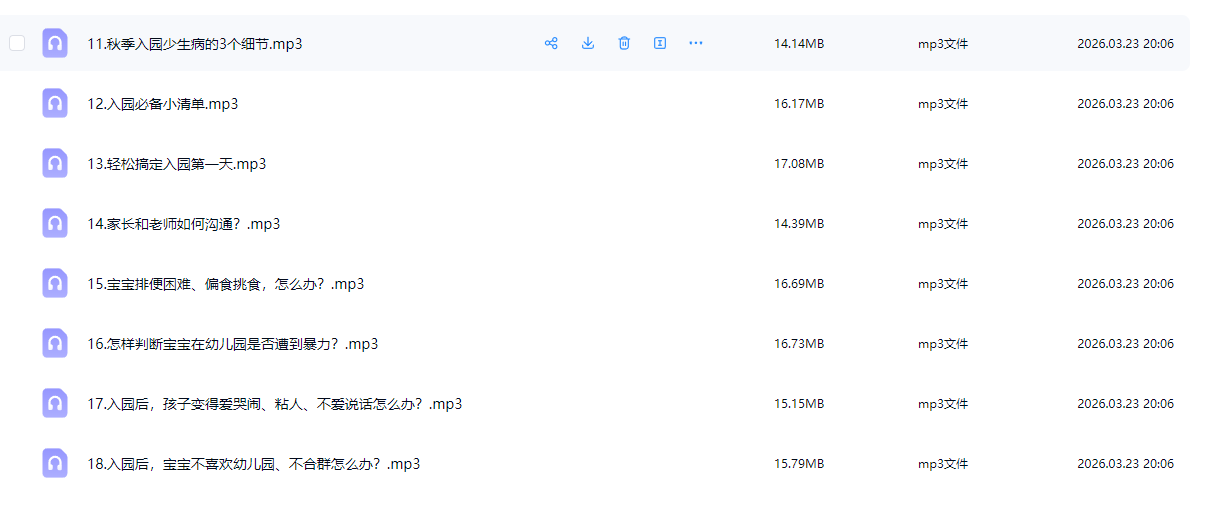
Task: Click the 2026.03.23 20:06 date for file 15
Action: click(1125, 284)
